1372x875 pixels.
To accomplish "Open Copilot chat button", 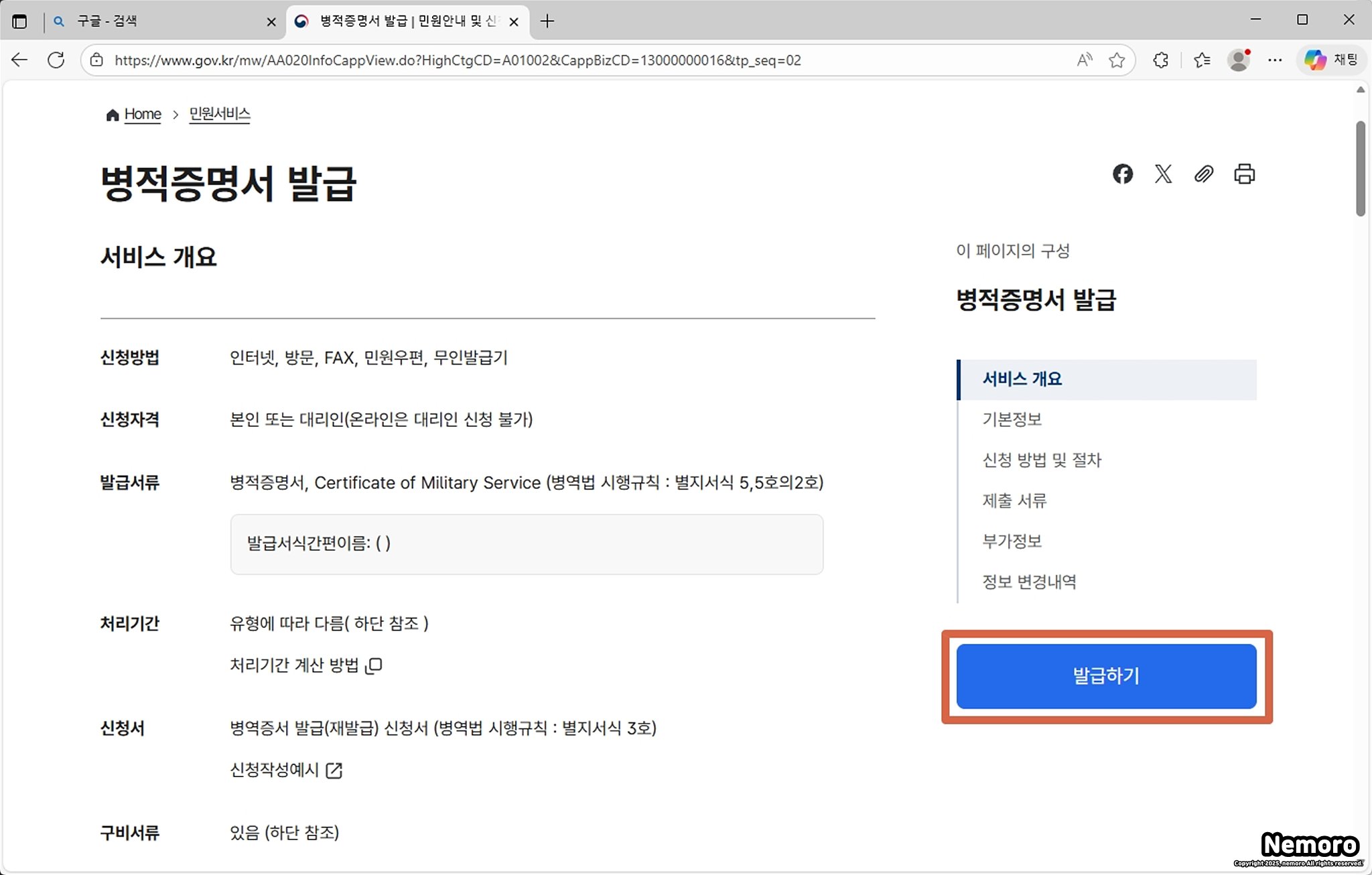I will pos(1330,60).
